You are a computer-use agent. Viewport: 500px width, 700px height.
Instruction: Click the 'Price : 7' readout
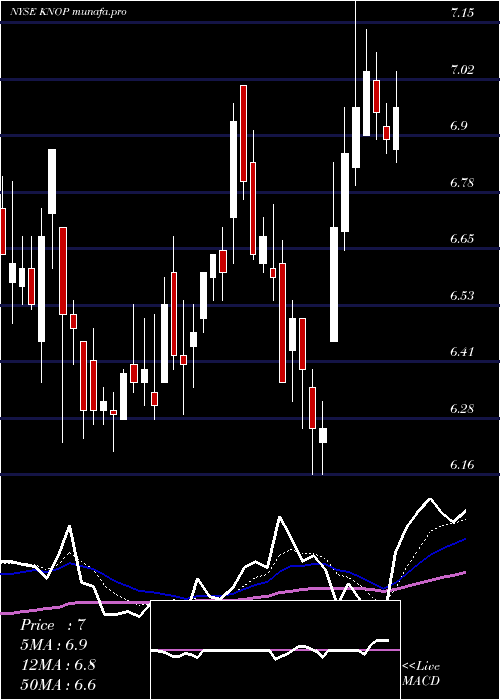click(53, 625)
